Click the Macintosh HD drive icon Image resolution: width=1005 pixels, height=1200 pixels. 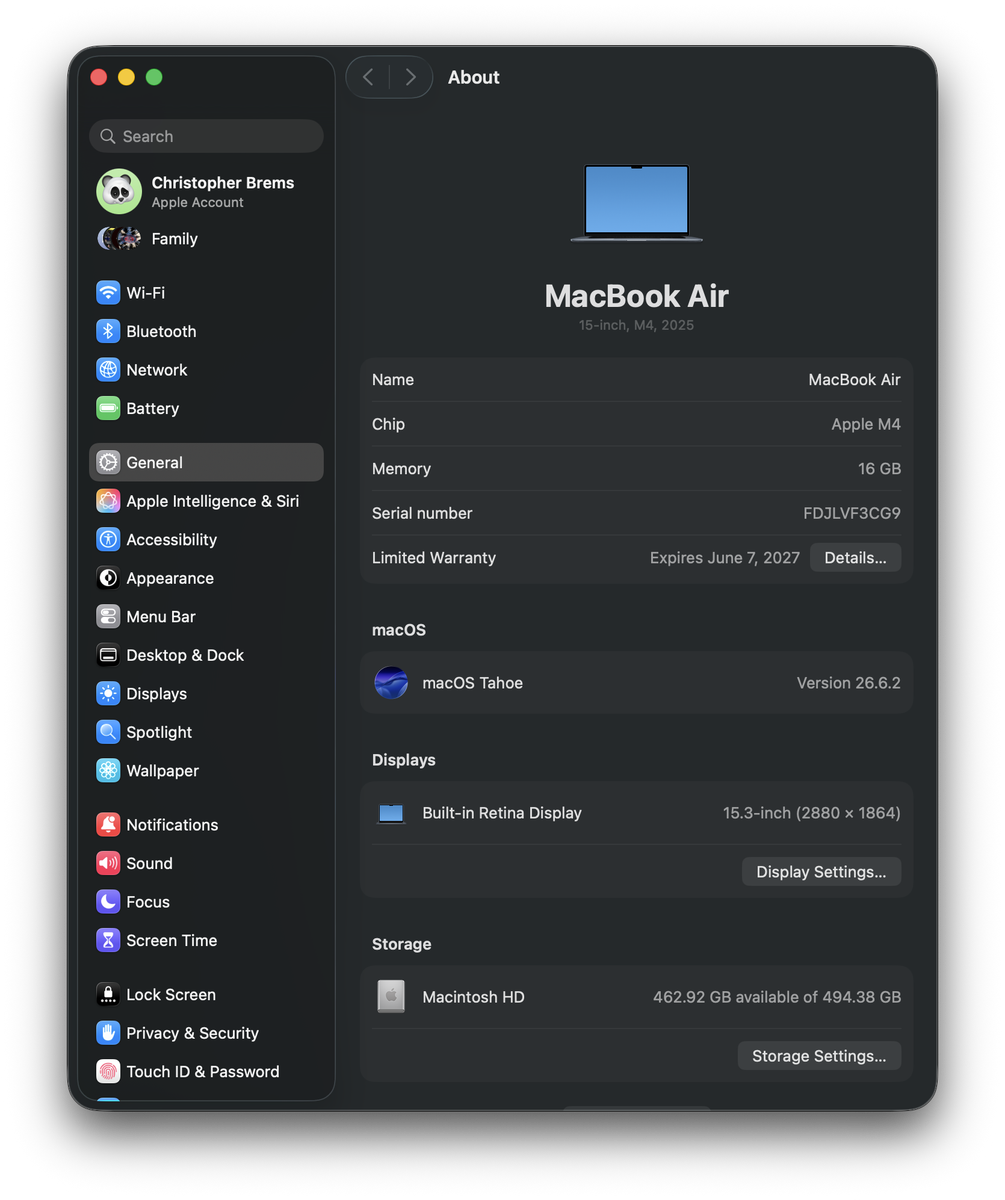(391, 996)
